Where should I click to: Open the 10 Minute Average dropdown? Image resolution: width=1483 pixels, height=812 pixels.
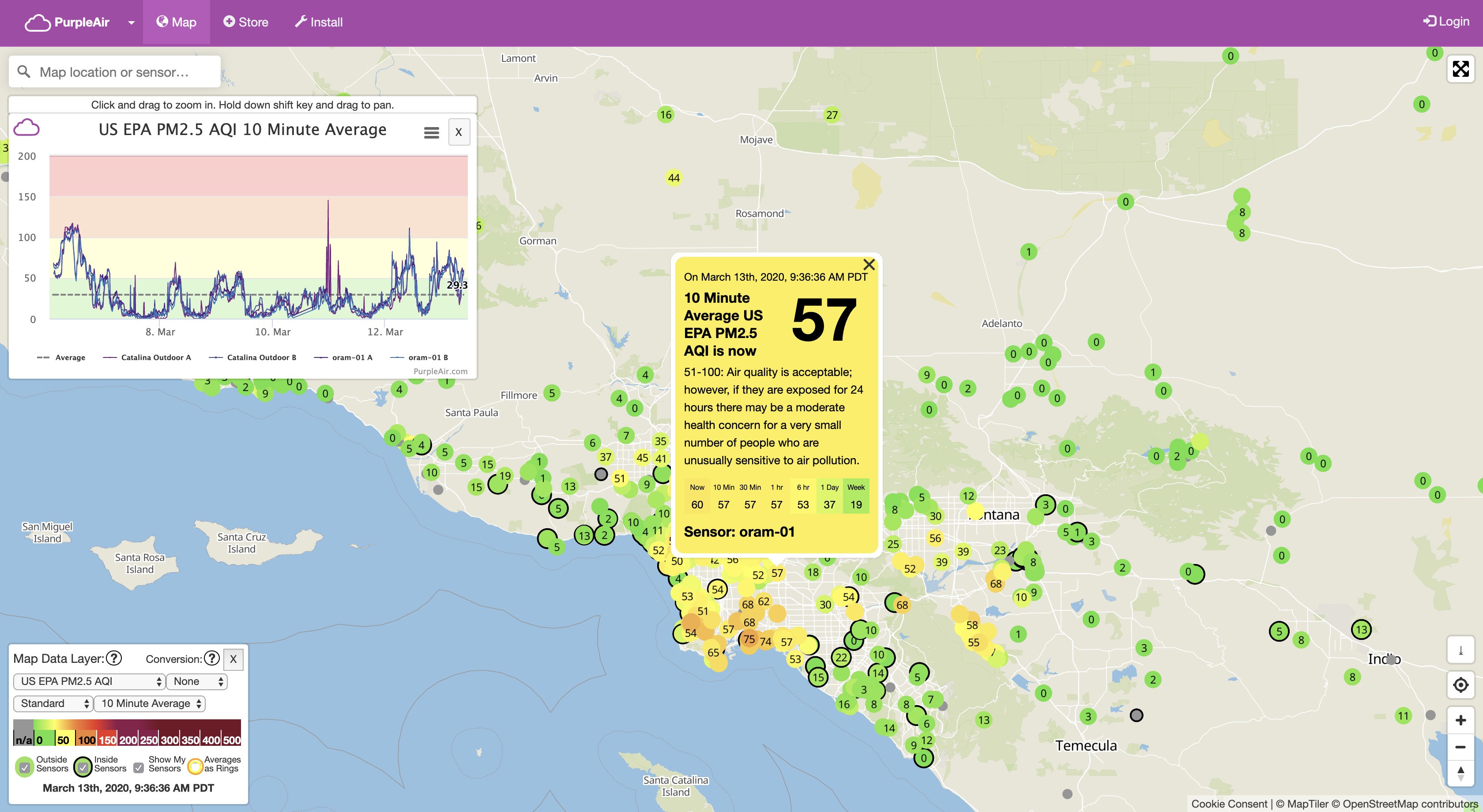pyautogui.click(x=150, y=703)
